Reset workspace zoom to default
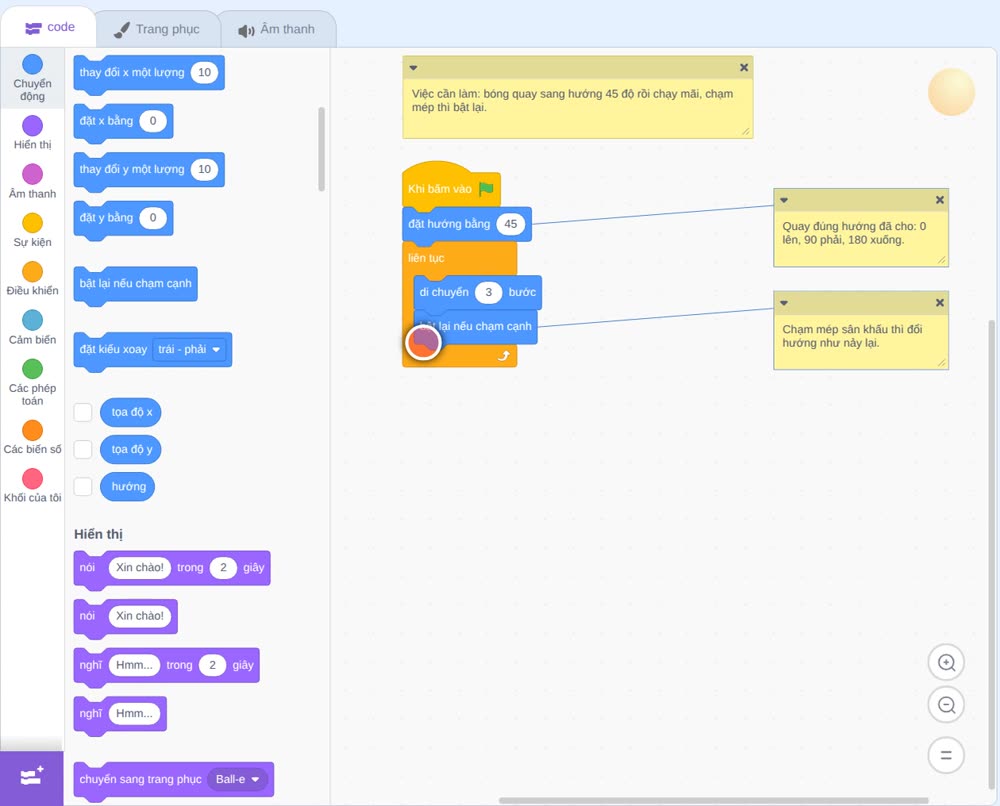This screenshot has width=1000, height=806. 946,755
